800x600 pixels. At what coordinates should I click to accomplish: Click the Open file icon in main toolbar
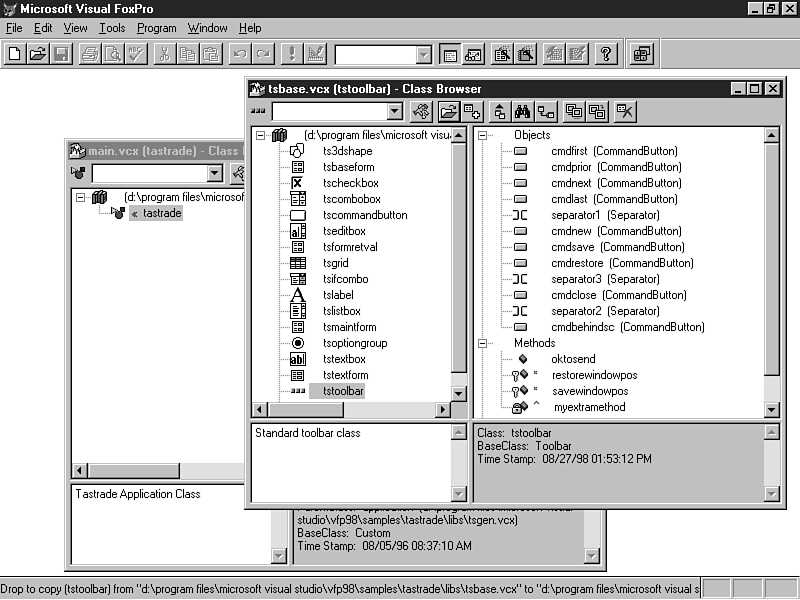38,54
